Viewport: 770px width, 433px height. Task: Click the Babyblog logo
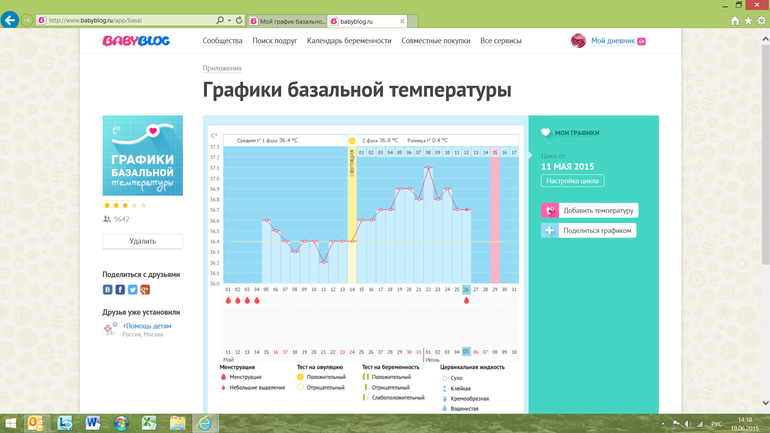click(x=136, y=41)
